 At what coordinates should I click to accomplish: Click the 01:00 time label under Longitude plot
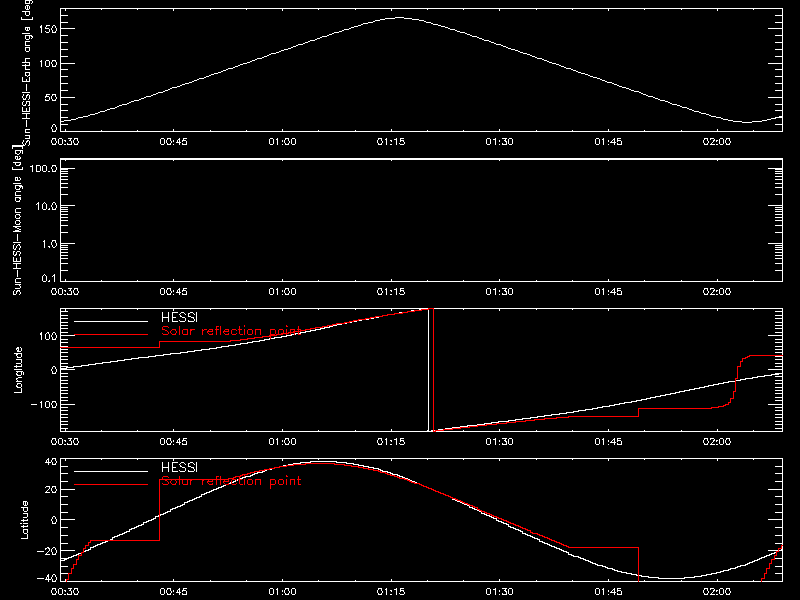(x=282, y=442)
